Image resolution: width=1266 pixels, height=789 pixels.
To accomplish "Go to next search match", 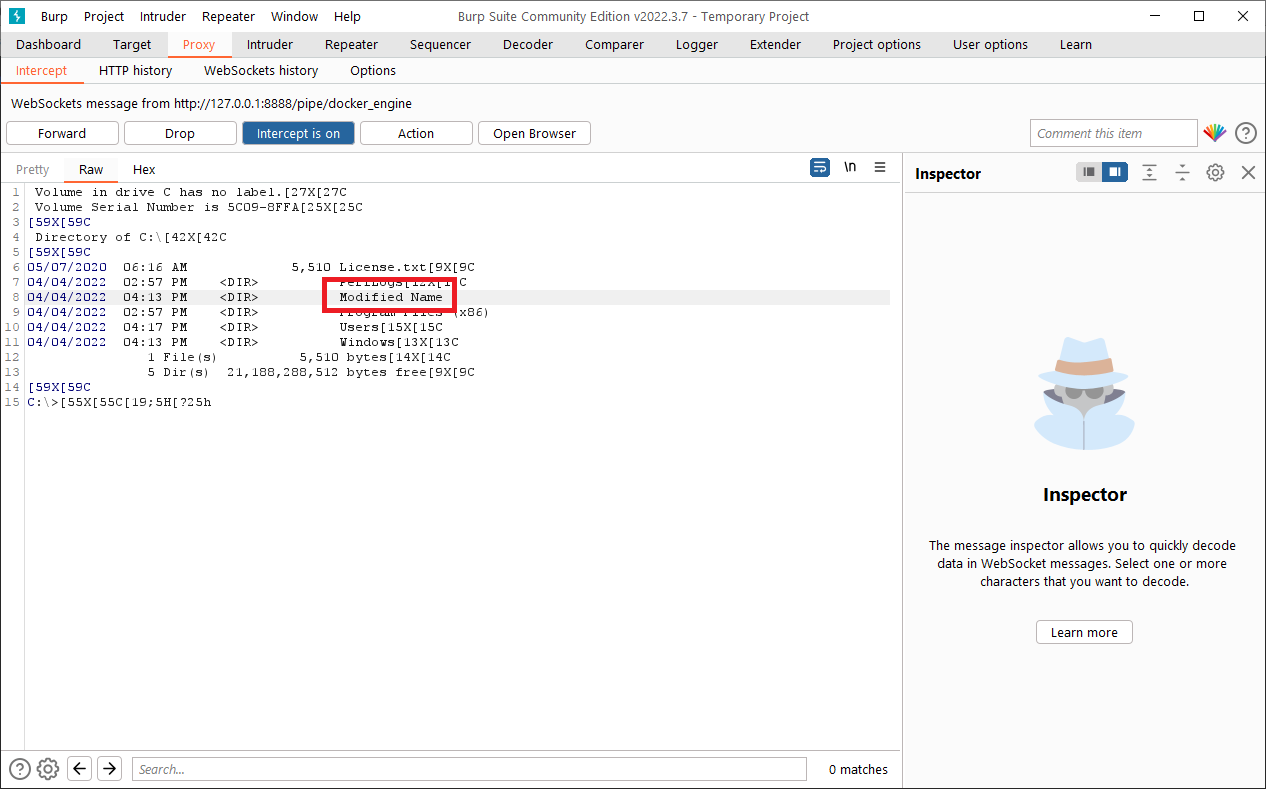I will (x=110, y=768).
